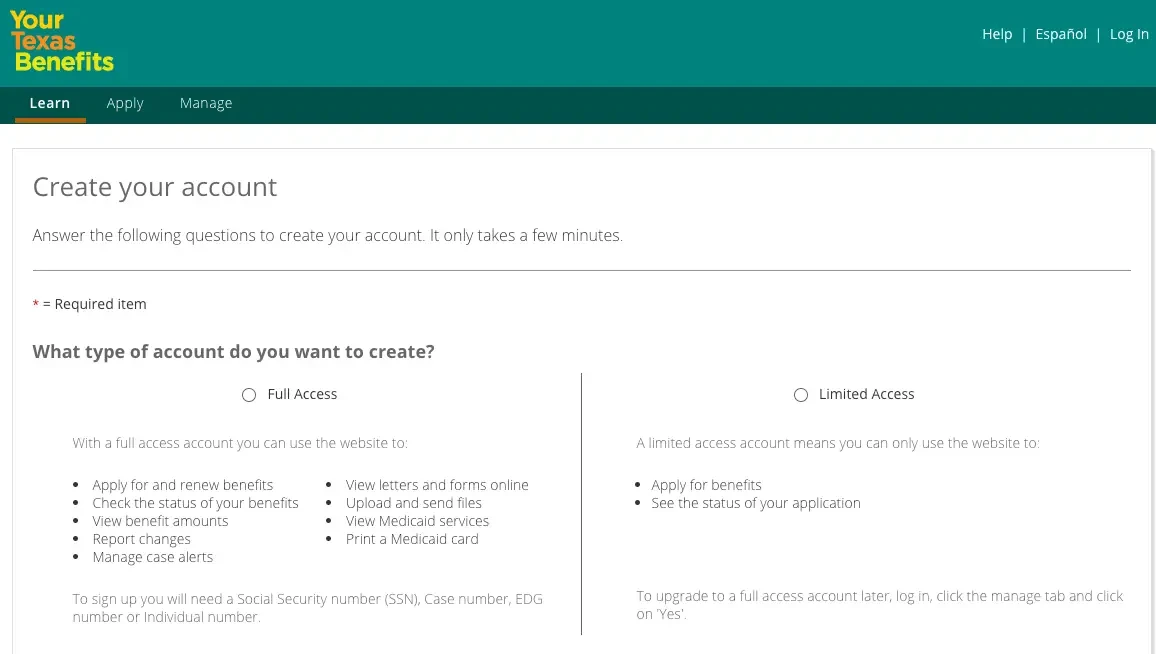The height and width of the screenshot is (654, 1156).
Task: Click 'View Medicaid services' item
Action: [x=417, y=521]
